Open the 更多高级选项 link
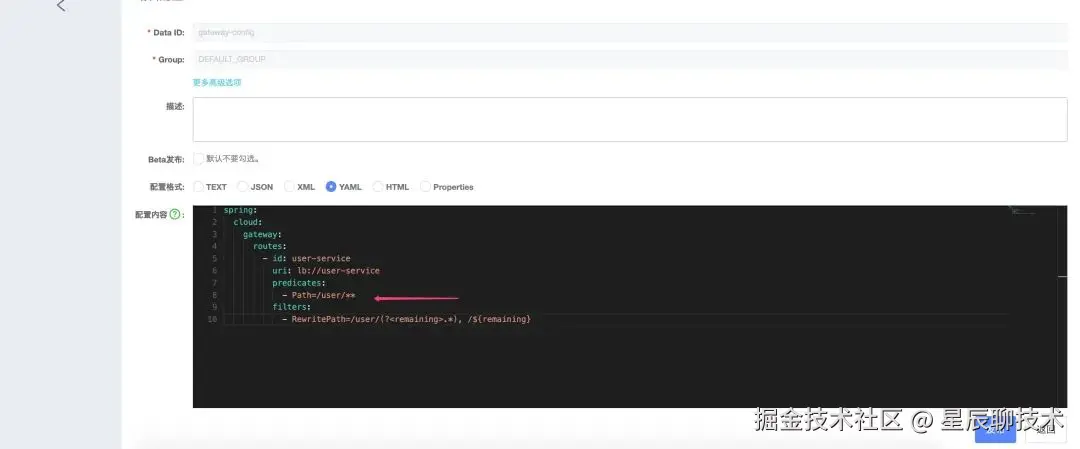 pyautogui.click(x=217, y=83)
